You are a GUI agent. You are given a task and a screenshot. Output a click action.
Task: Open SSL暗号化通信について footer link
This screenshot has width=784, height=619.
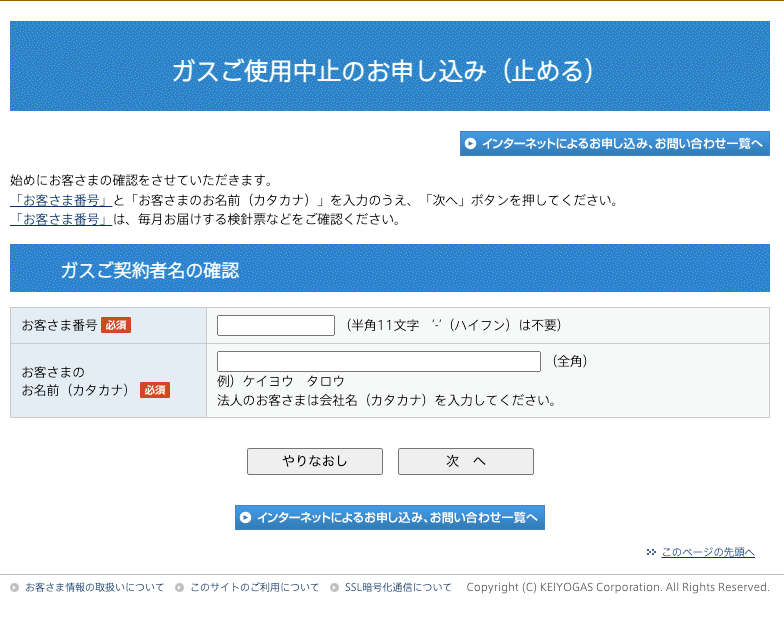pyautogui.click(x=398, y=588)
